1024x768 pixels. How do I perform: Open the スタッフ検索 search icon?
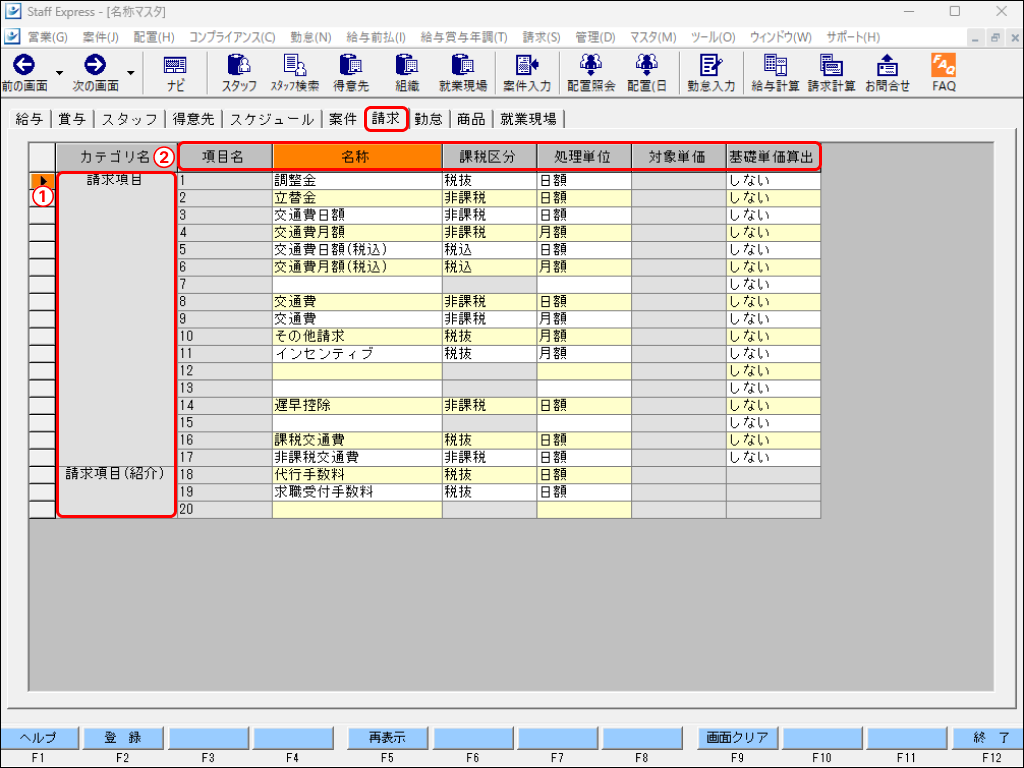(295, 65)
